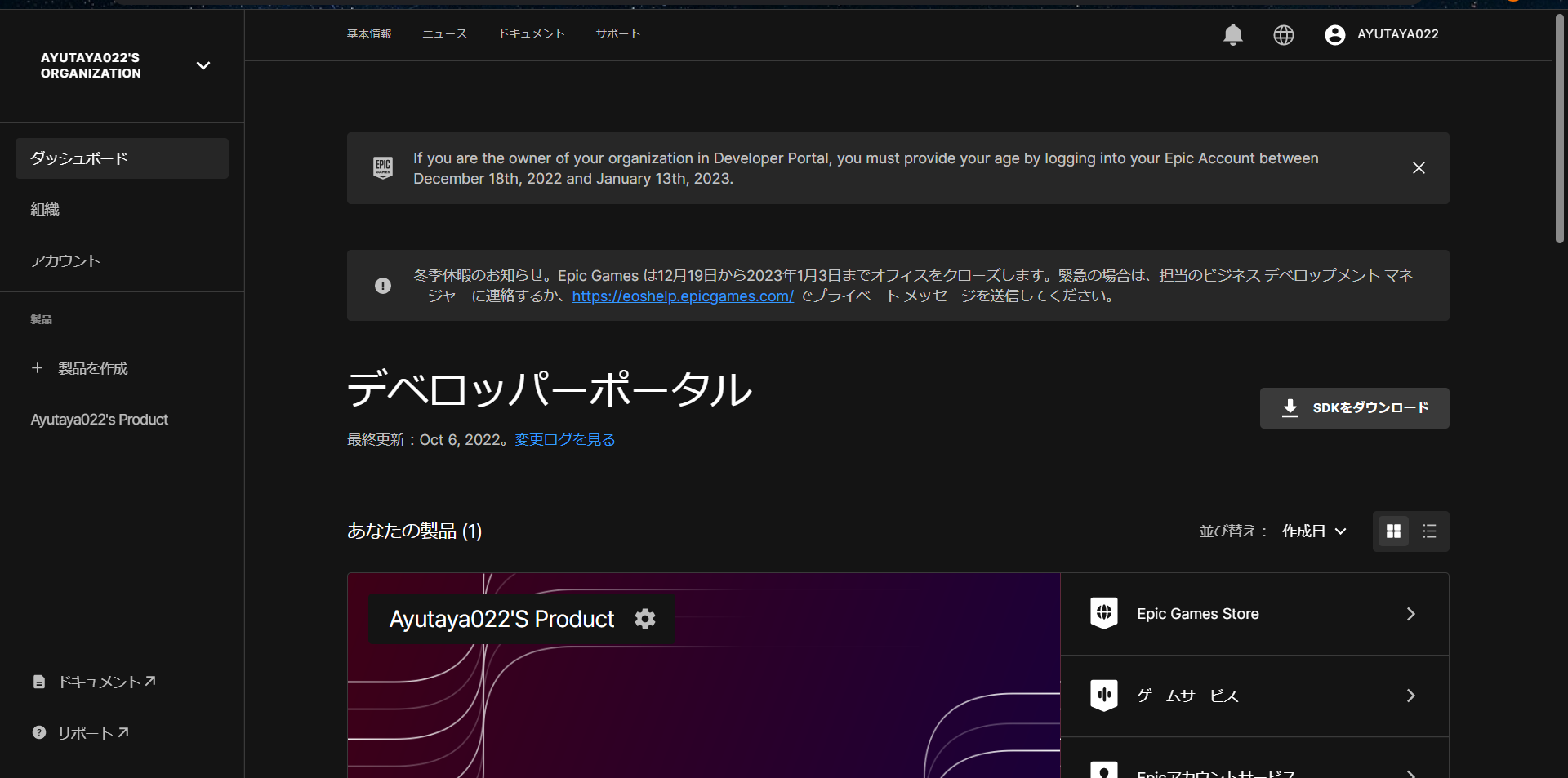Click the warning icon on the holiday notice
Viewport: 1568px width, 778px height.
[382, 286]
